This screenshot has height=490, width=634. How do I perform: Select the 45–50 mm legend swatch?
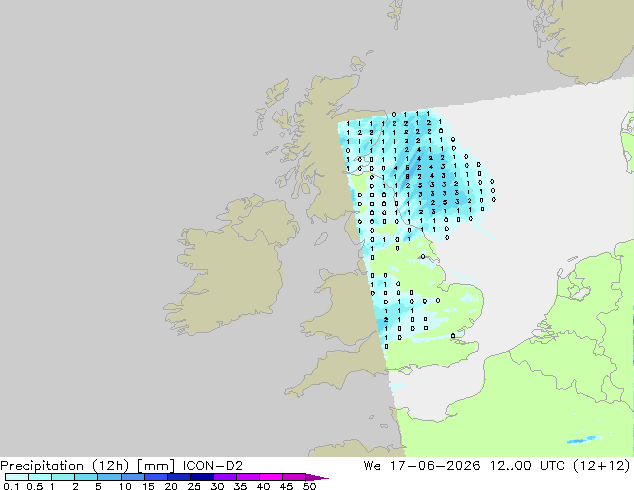point(294,477)
